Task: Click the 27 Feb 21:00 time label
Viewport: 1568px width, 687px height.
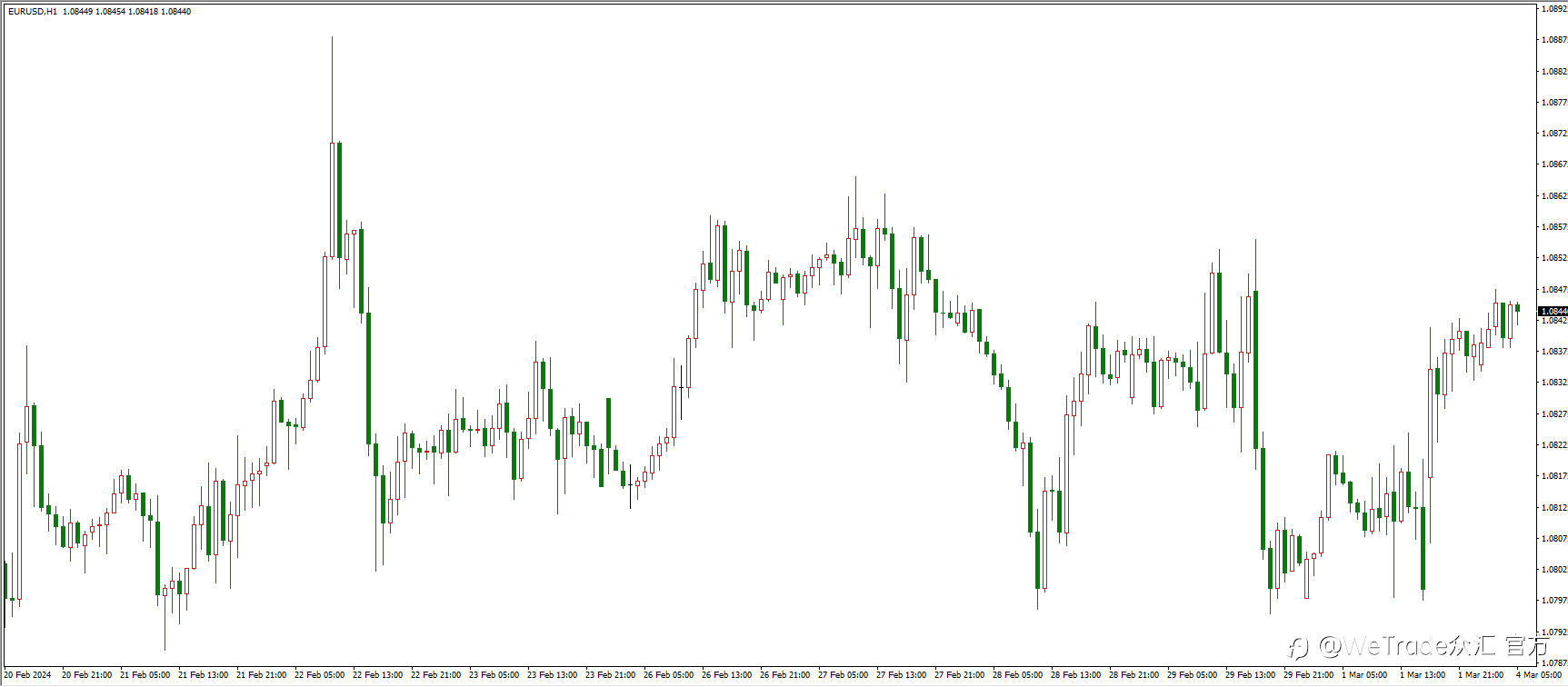Action: [x=959, y=675]
